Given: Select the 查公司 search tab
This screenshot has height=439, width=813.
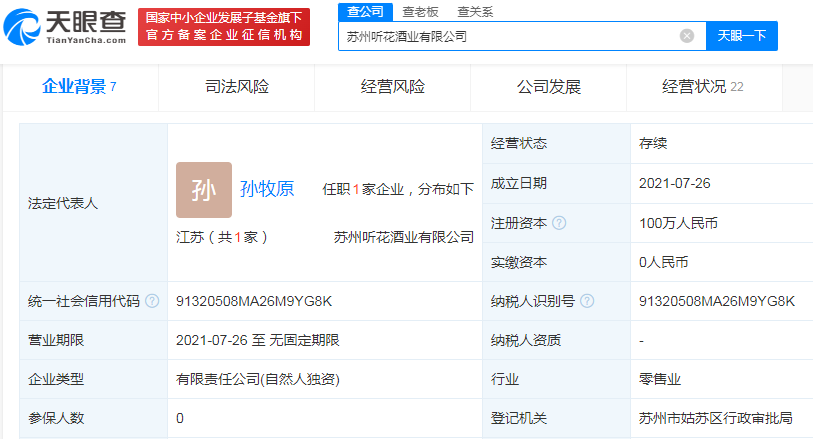Looking at the screenshot, I should [366, 11].
